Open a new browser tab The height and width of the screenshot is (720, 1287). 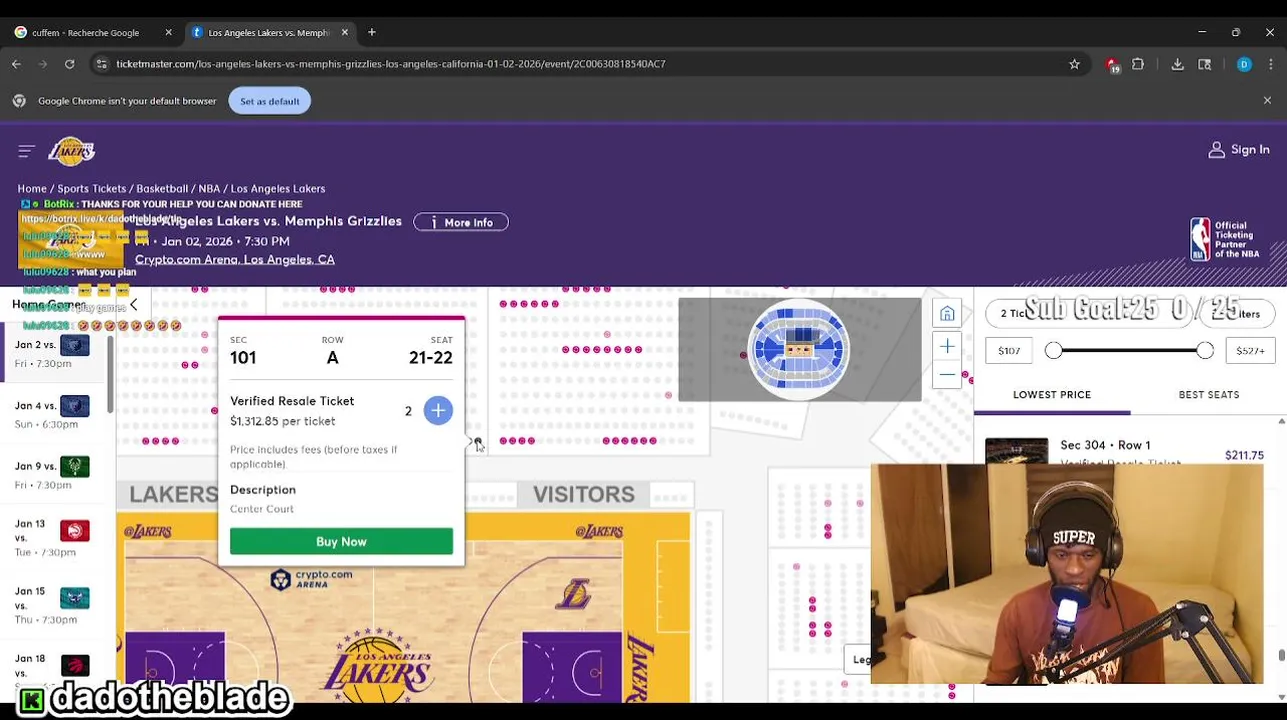371,32
